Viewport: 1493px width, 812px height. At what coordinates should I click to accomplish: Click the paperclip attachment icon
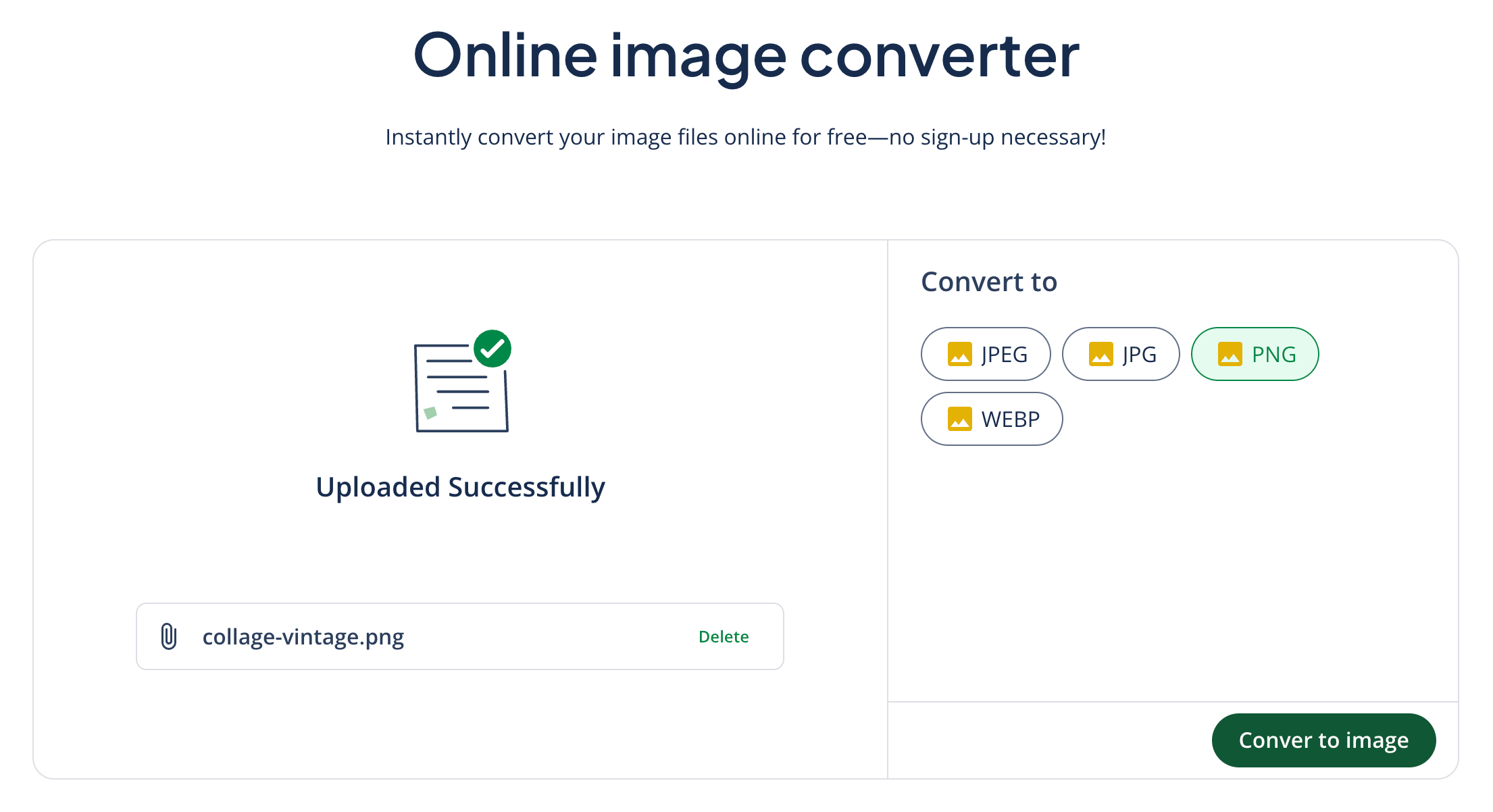tap(169, 636)
